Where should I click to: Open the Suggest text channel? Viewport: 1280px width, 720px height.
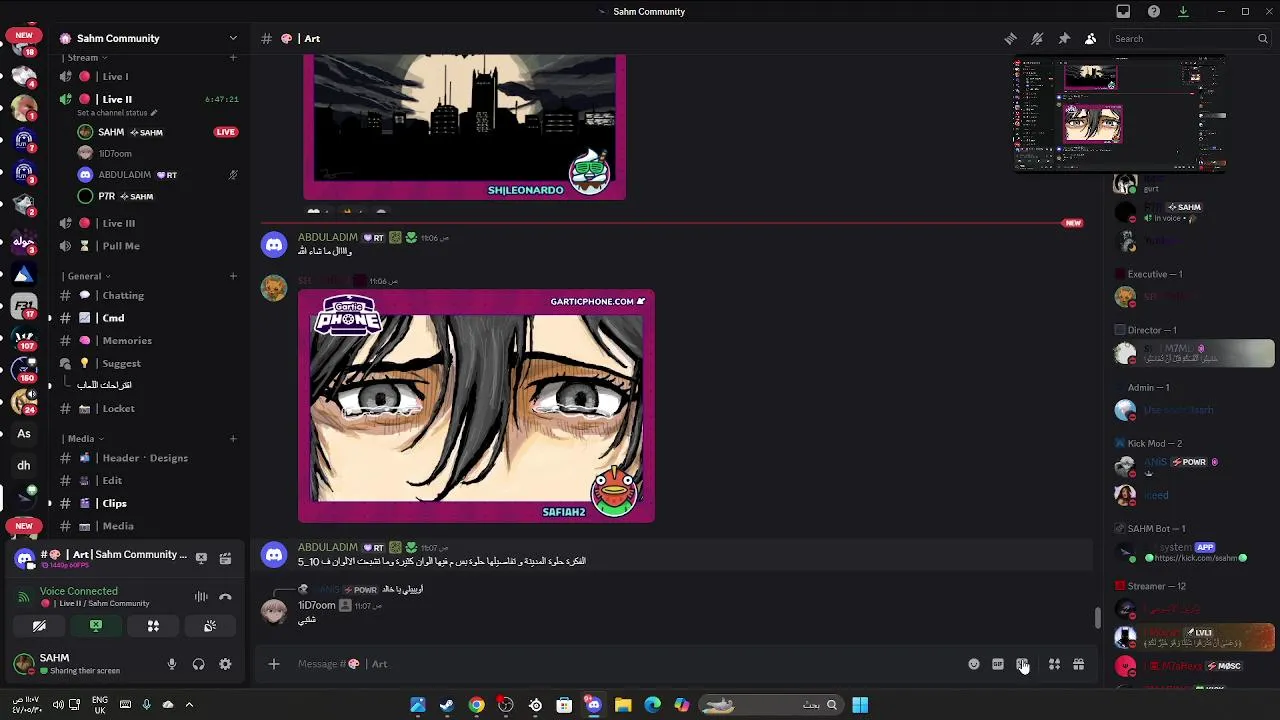(x=150, y=364)
